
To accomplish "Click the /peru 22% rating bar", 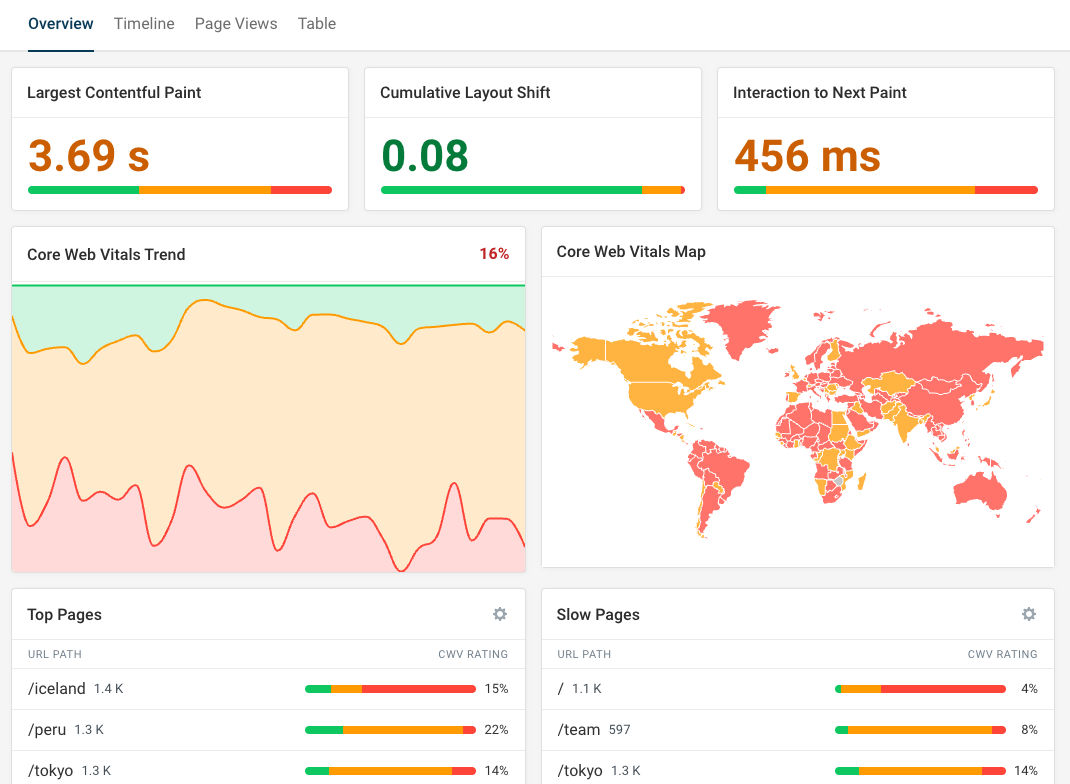I will pyautogui.click(x=390, y=730).
